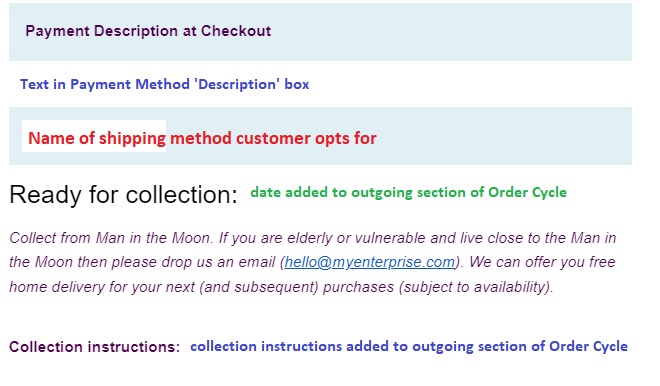Viewport: 660px width, 386px height.
Task: Click the 'Collect from Man in the Moon' paragraph
Action: [x=312, y=262]
